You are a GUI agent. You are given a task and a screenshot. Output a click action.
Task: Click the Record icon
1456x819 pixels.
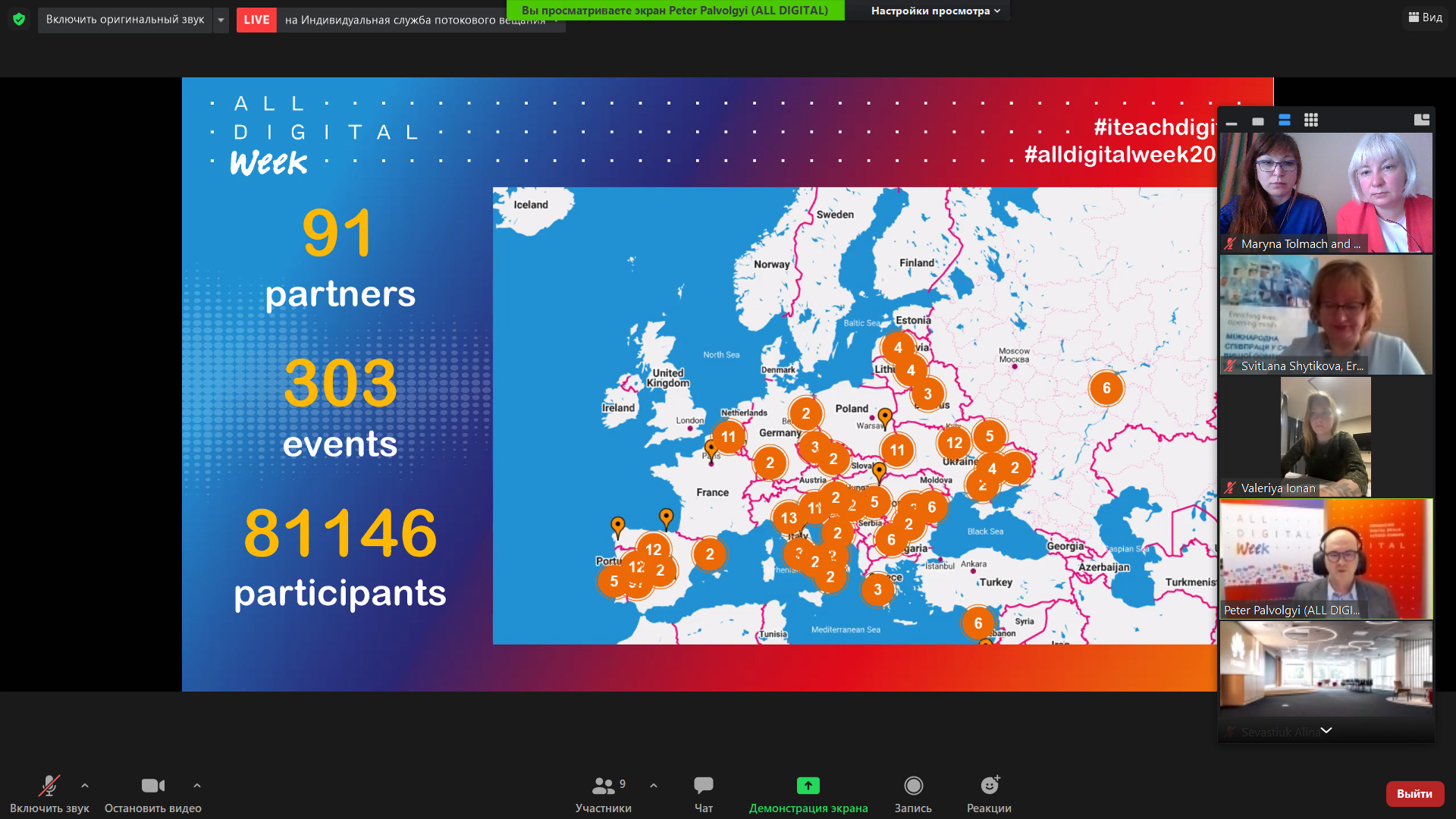point(913,786)
